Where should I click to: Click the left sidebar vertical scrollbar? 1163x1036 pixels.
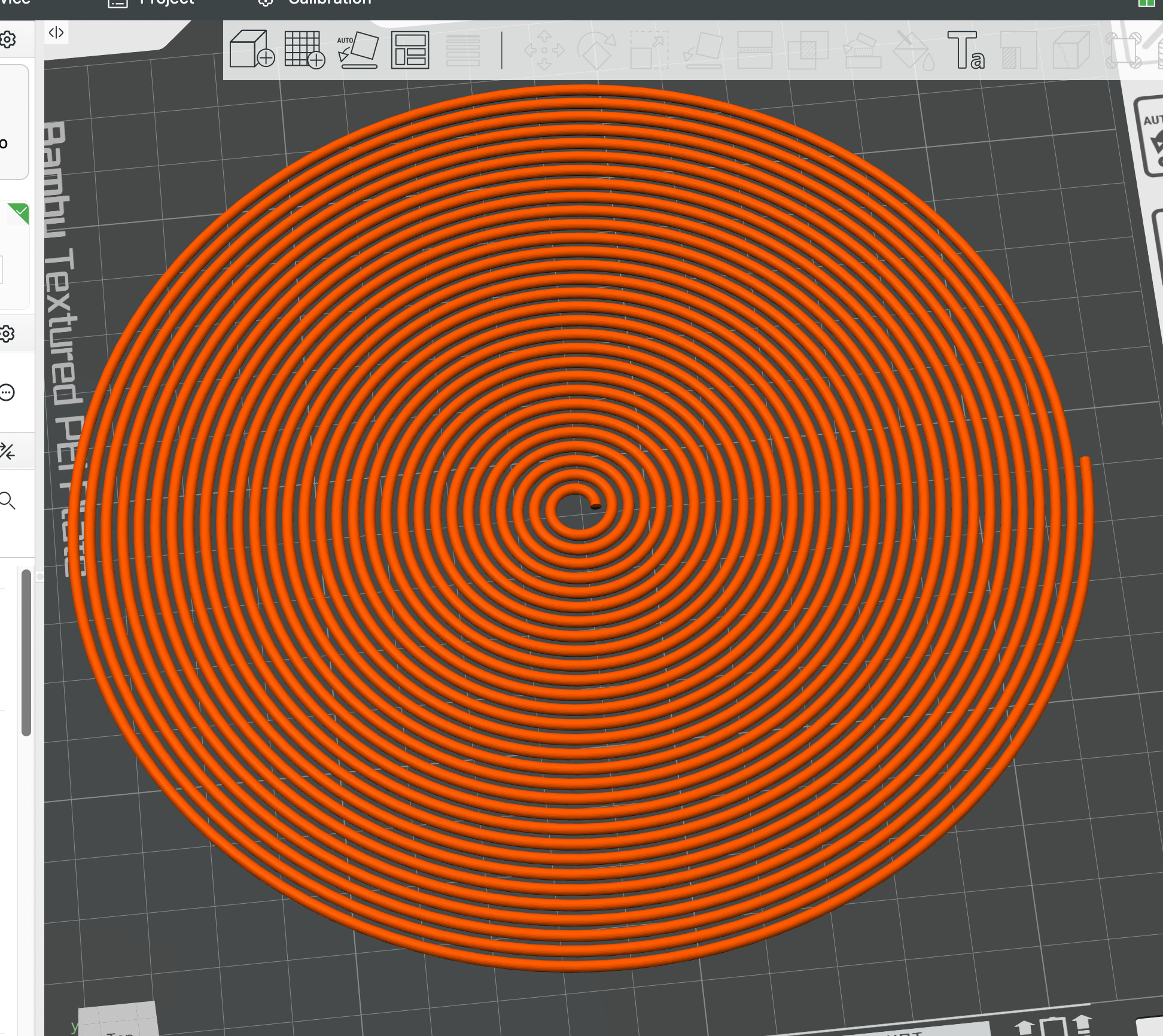pyautogui.click(x=26, y=652)
